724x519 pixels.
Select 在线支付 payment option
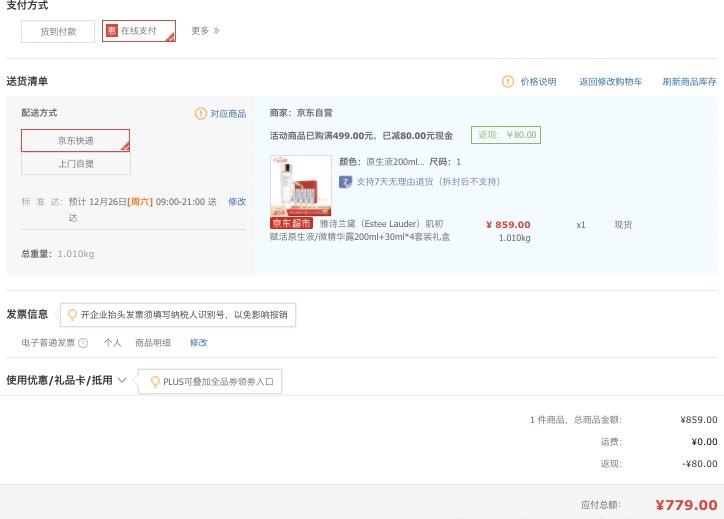(x=139, y=31)
